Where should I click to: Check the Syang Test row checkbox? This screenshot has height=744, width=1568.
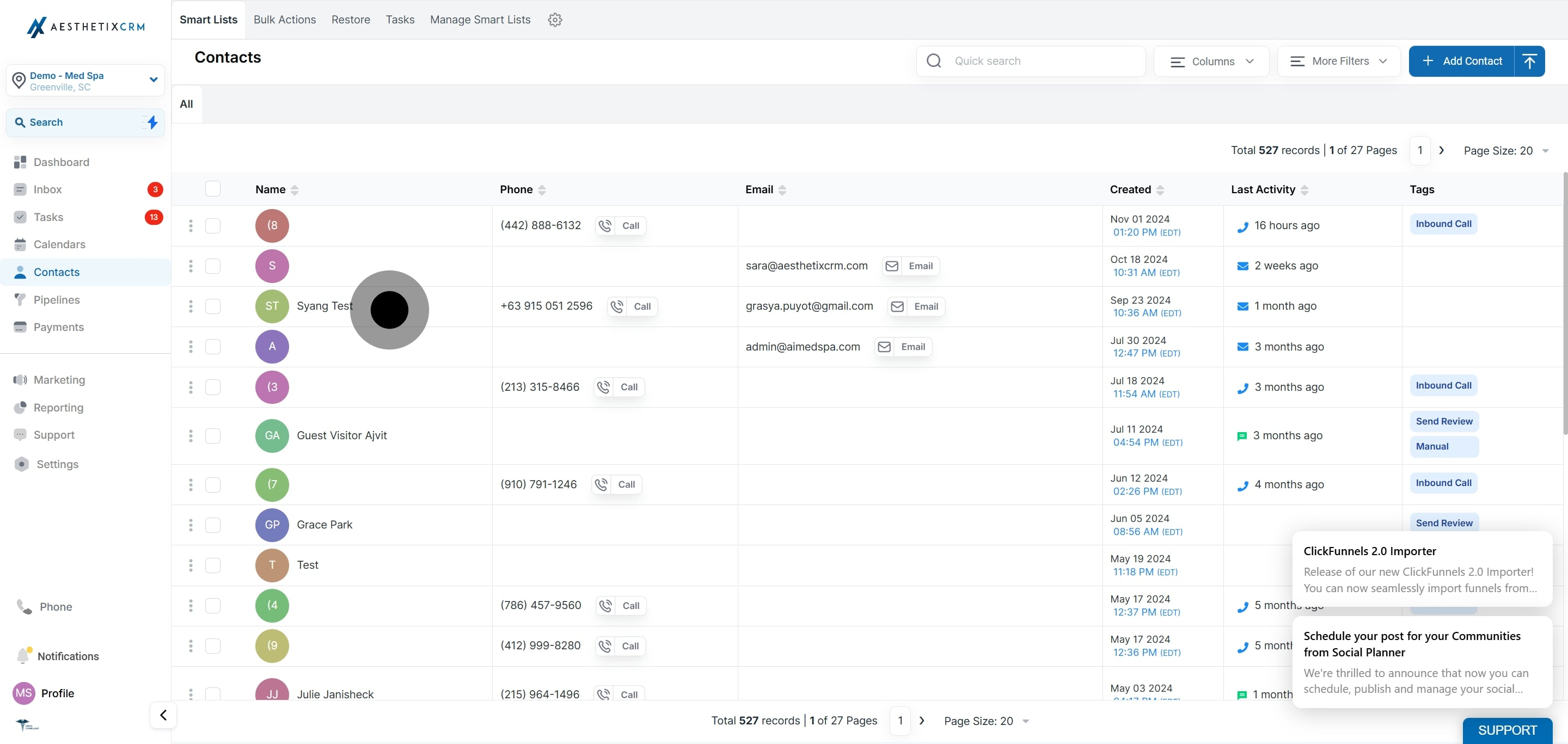click(212, 306)
